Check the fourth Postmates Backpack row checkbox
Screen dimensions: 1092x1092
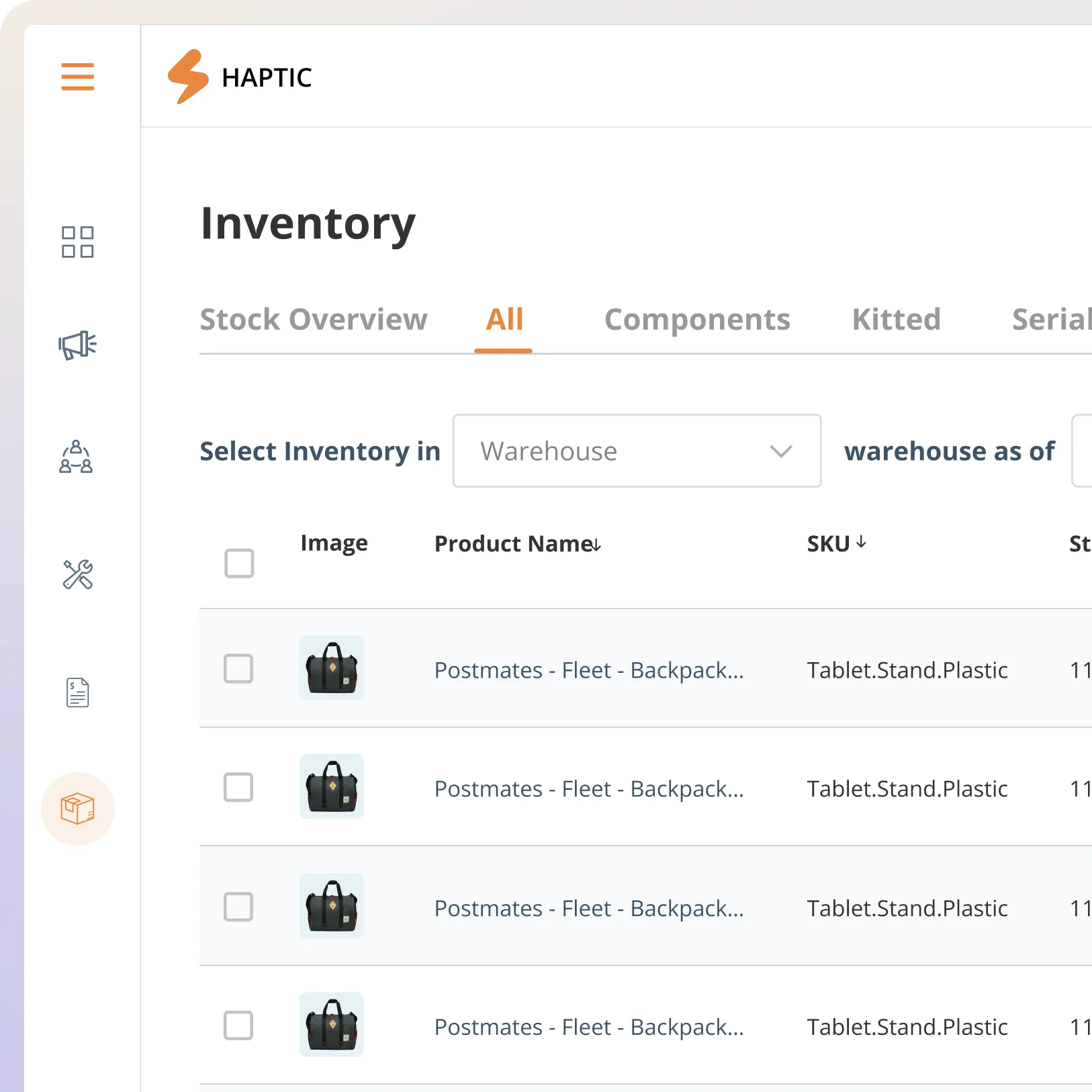click(238, 1026)
